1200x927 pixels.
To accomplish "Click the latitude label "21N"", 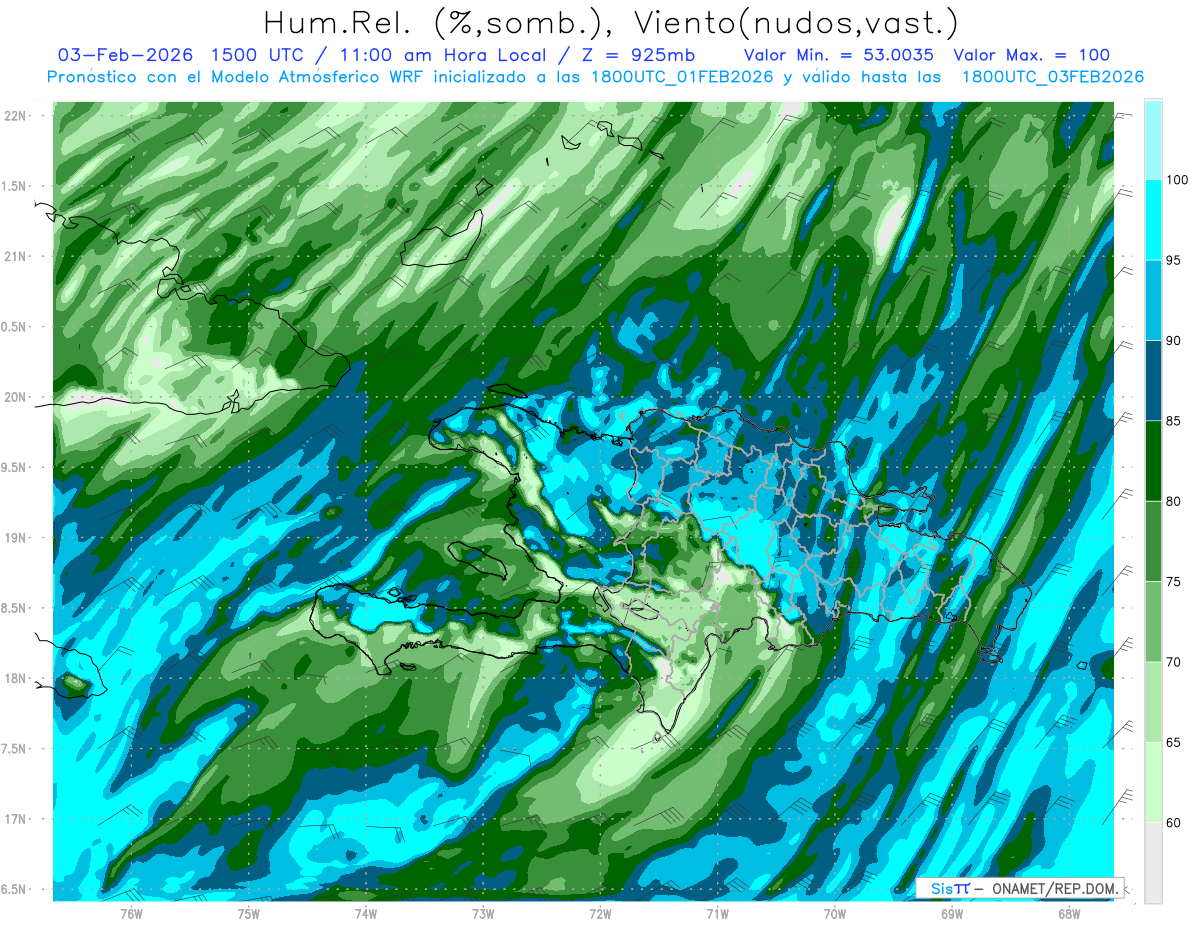I will pyautogui.click(x=16, y=256).
